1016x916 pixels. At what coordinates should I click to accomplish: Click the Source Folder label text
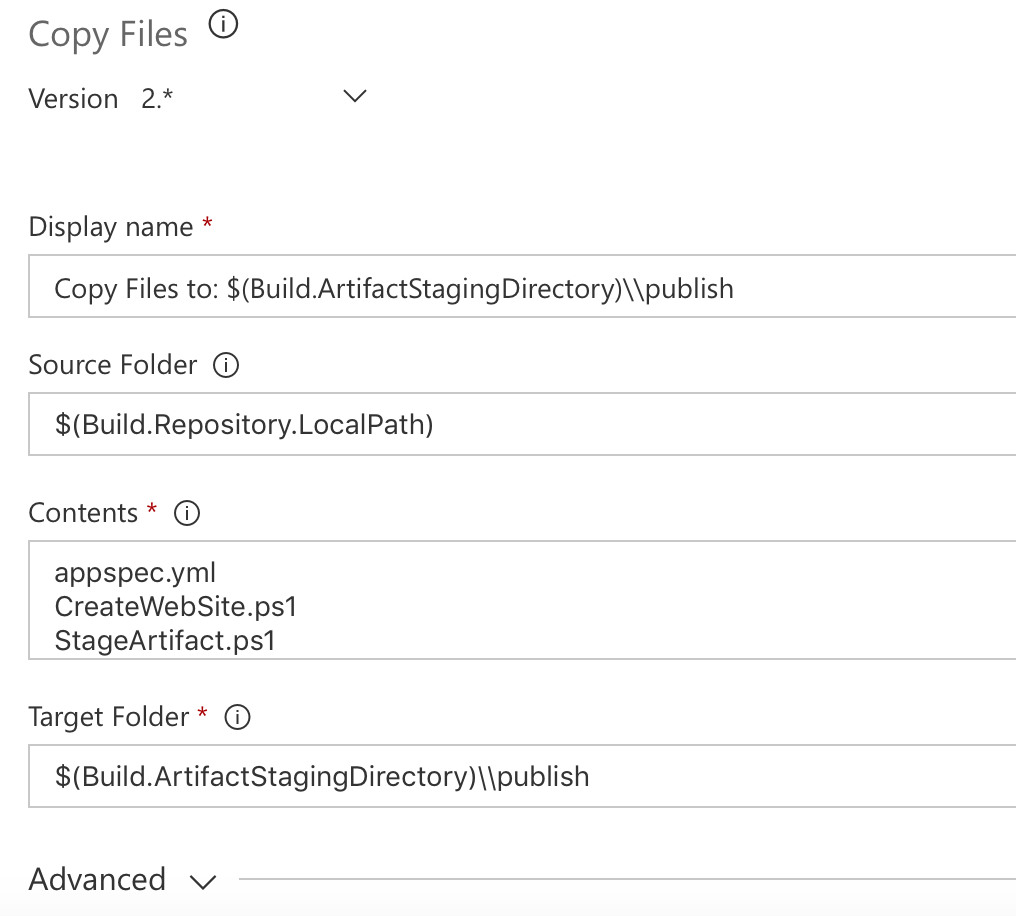[x=113, y=365]
